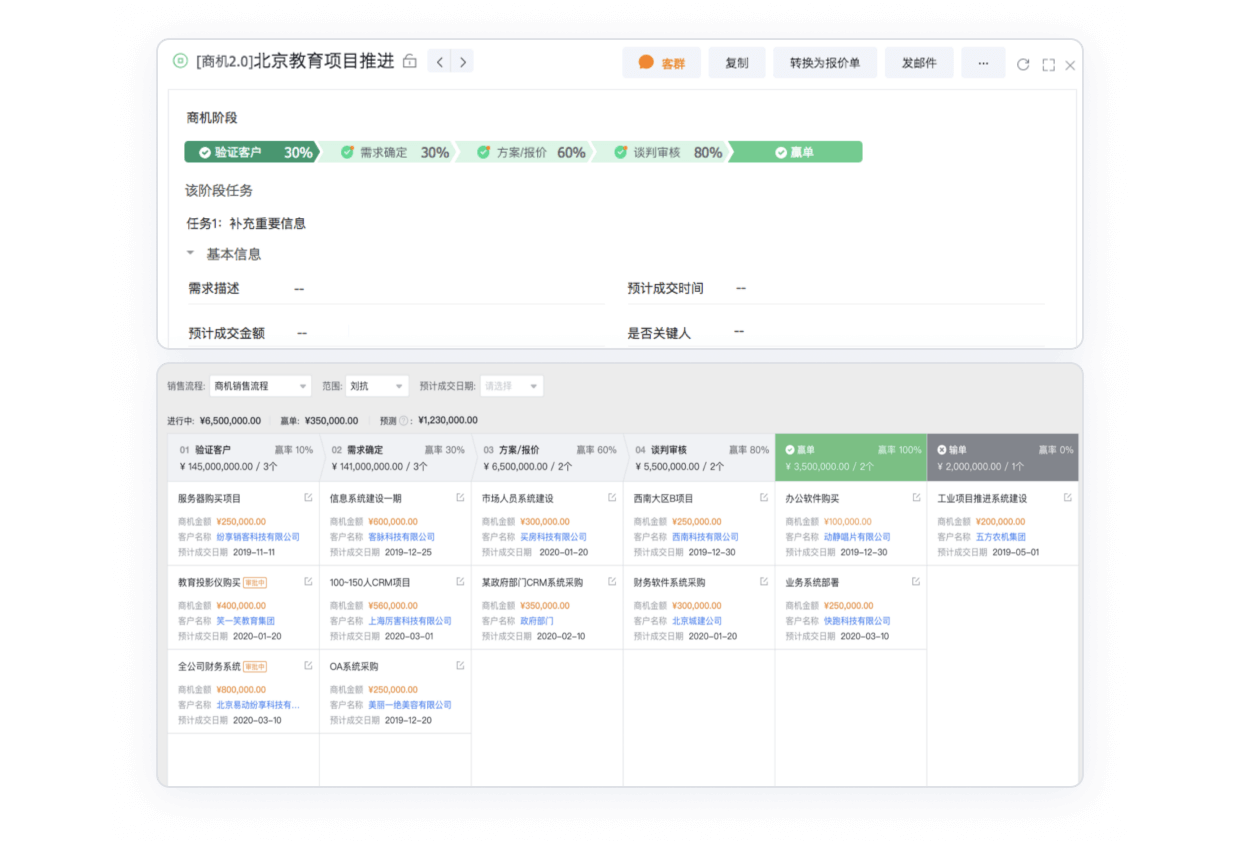Open edit icon on 办公软件购买 card

point(916,497)
